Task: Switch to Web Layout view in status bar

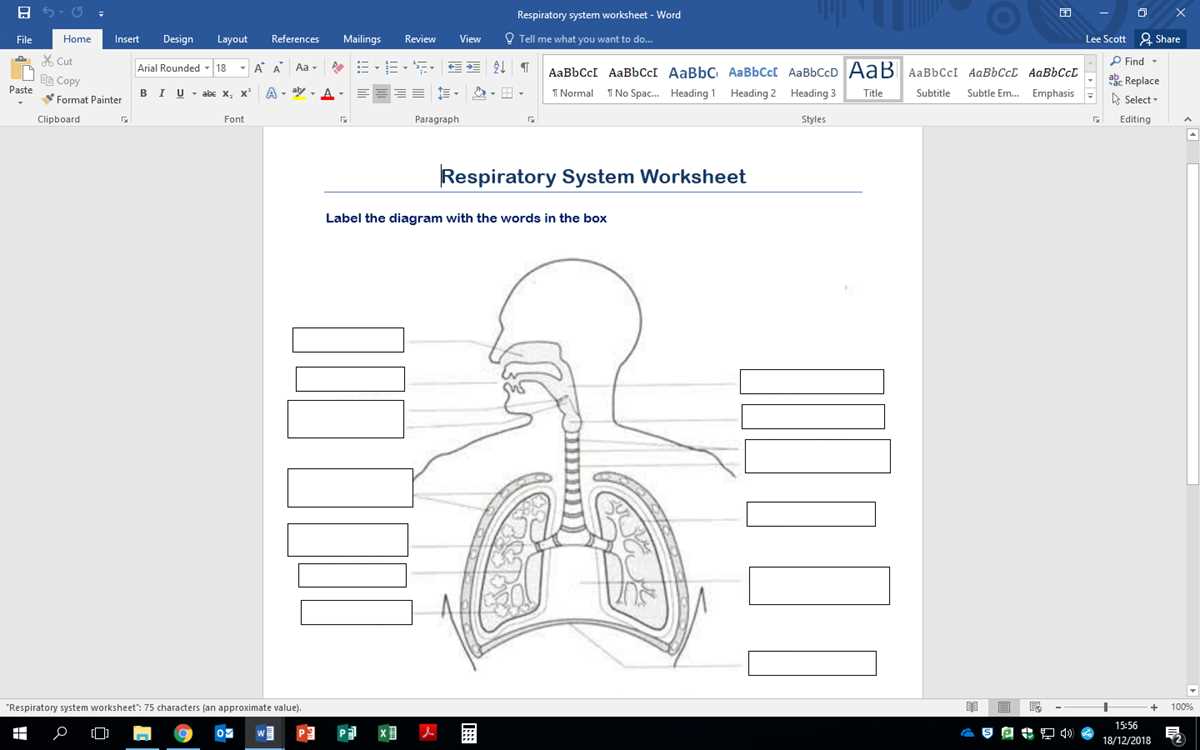Action: click(x=1036, y=707)
